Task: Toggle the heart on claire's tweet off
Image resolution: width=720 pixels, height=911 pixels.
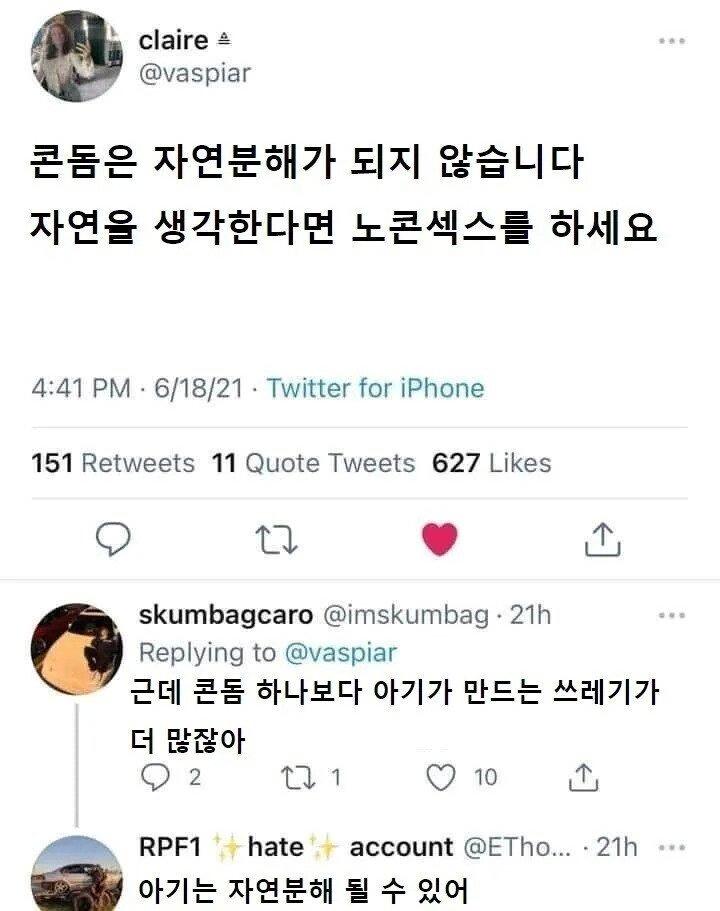Action: click(440, 537)
